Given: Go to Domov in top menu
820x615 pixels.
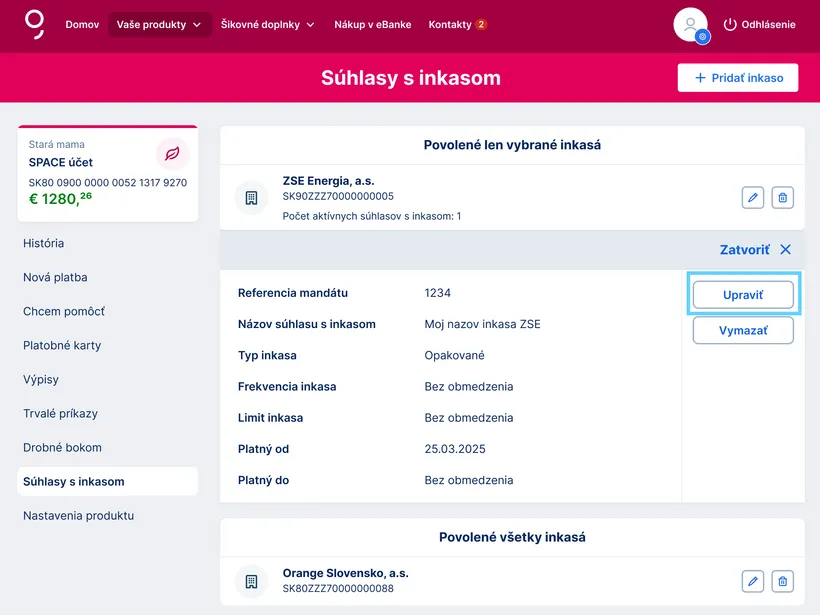Looking at the screenshot, I should (x=82, y=24).
